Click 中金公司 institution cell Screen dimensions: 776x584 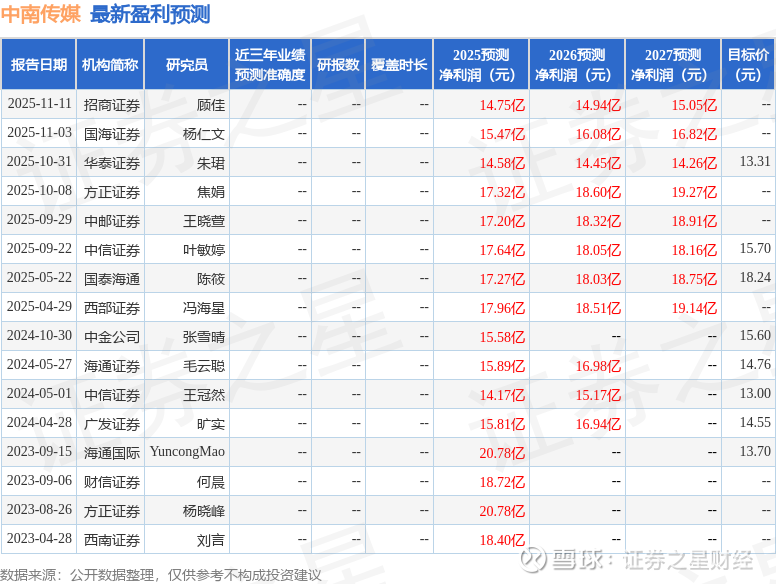coord(112,337)
